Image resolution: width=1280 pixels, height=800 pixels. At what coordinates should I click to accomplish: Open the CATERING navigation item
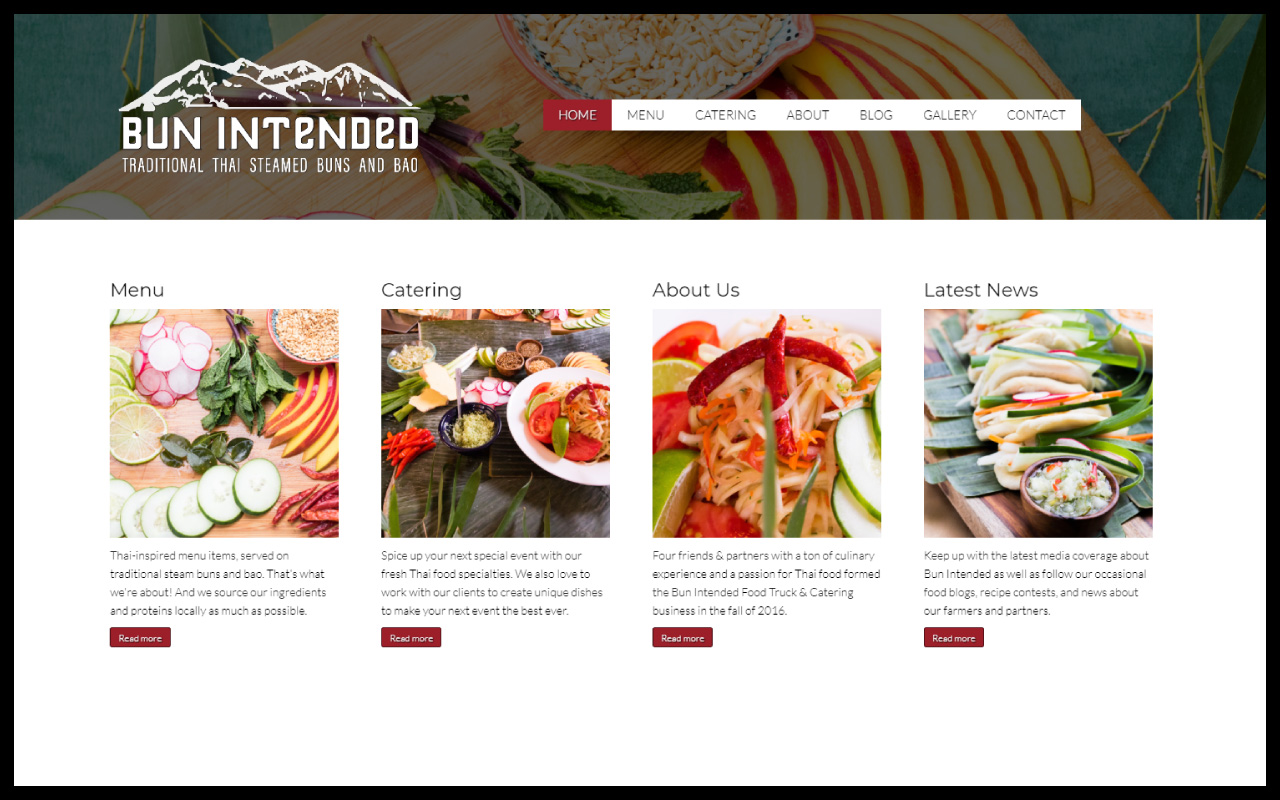(725, 115)
